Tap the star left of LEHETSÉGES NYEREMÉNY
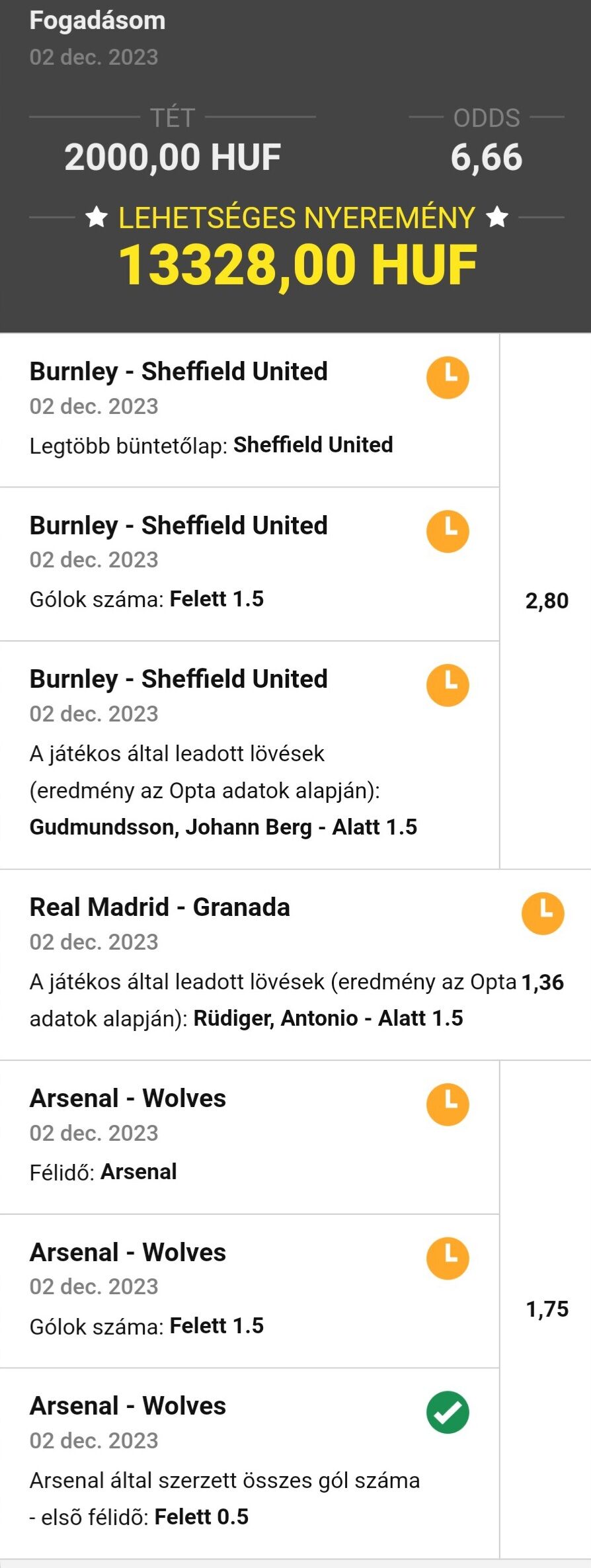The image size is (591, 1568). click(97, 217)
